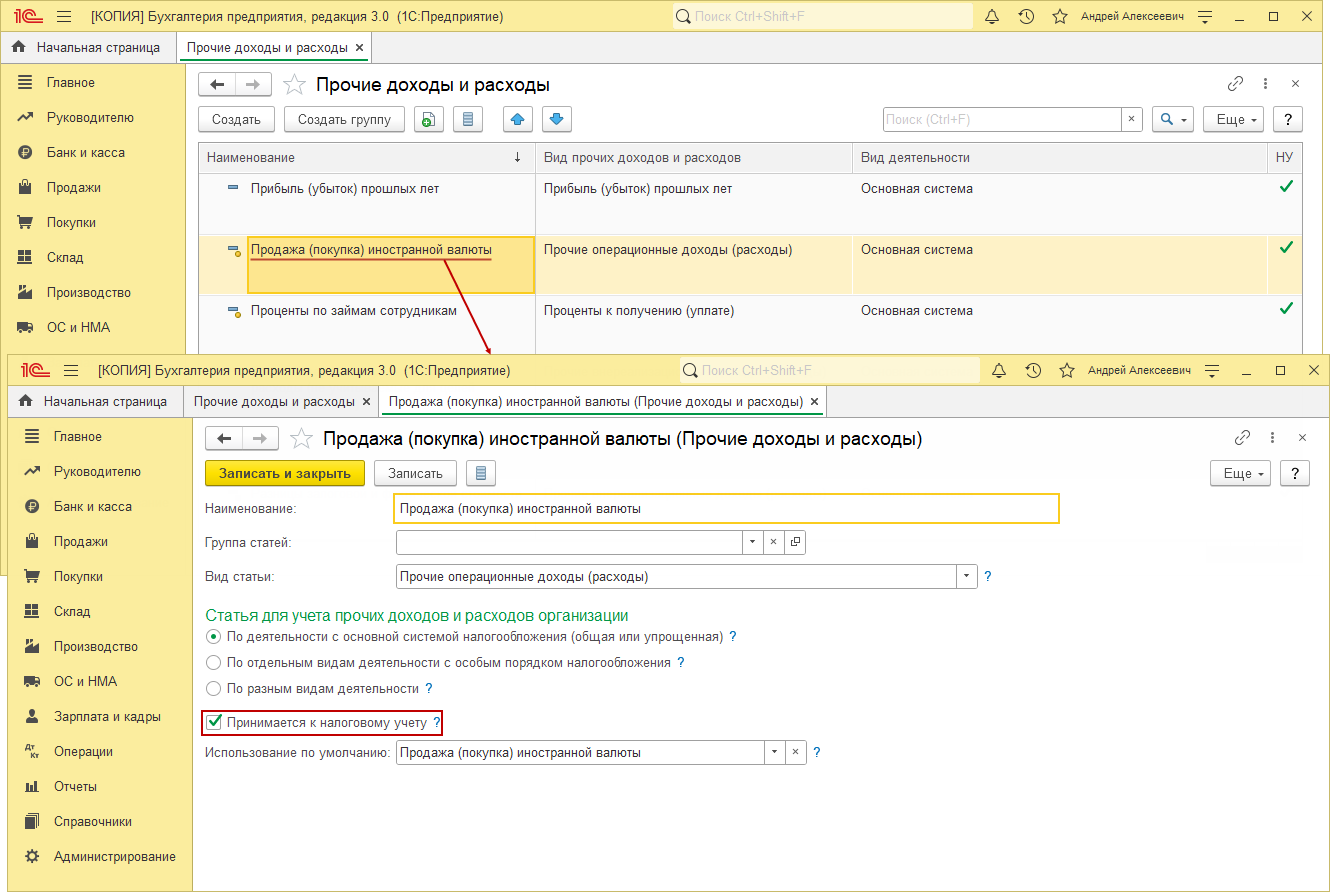Viewport: 1332px width, 894px height.
Task: Open Справочники section in sidebar
Action: click(x=93, y=821)
